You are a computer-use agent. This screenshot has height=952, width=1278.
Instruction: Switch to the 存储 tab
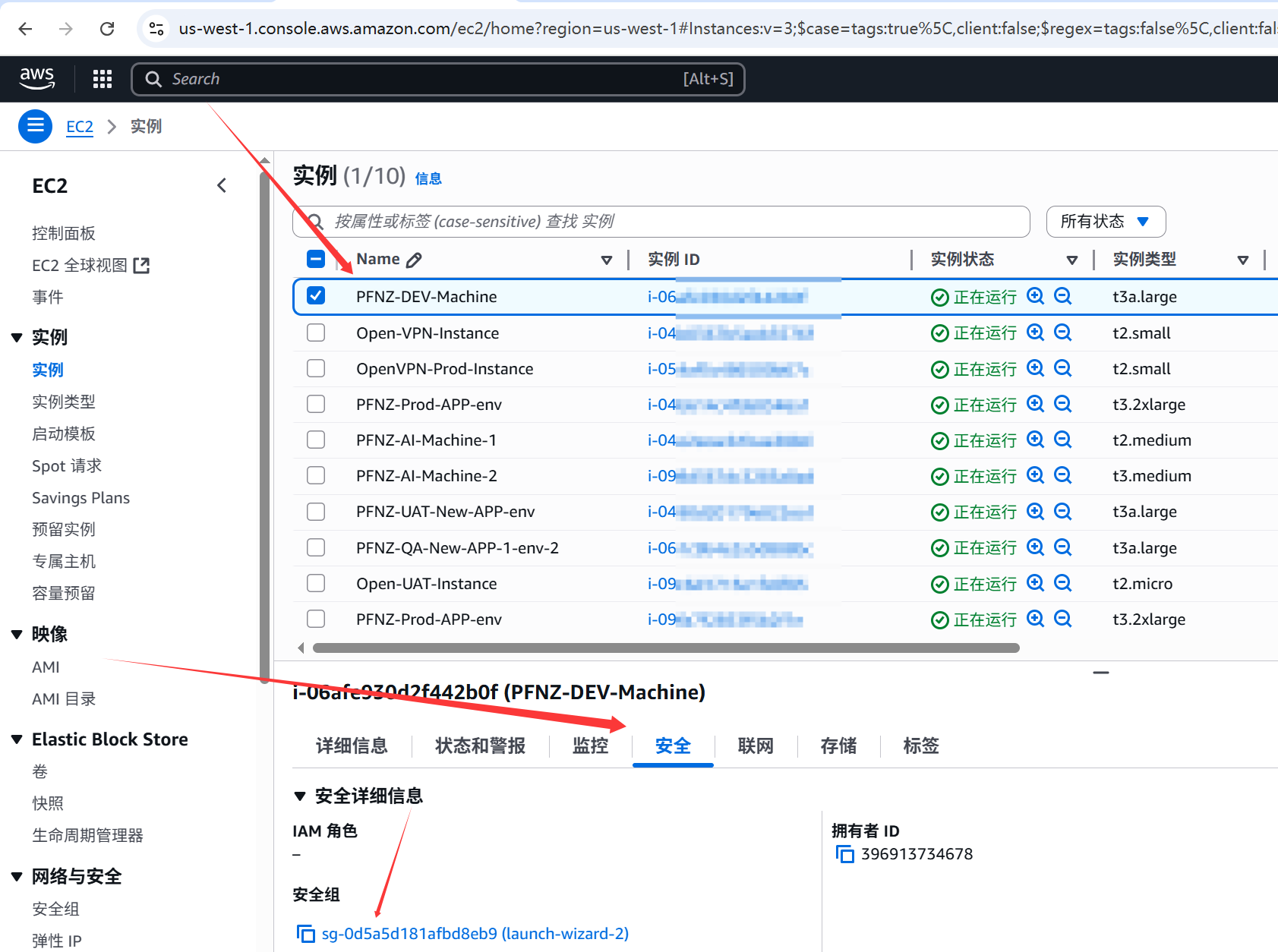[838, 746]
